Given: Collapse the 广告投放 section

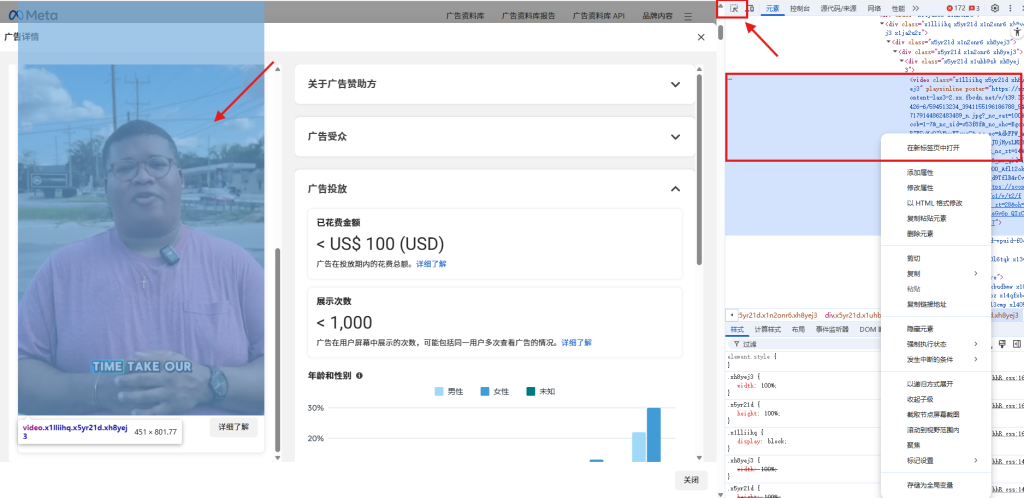Looking at the screenshot, I should pyautogui.click(x=675, y=188).
